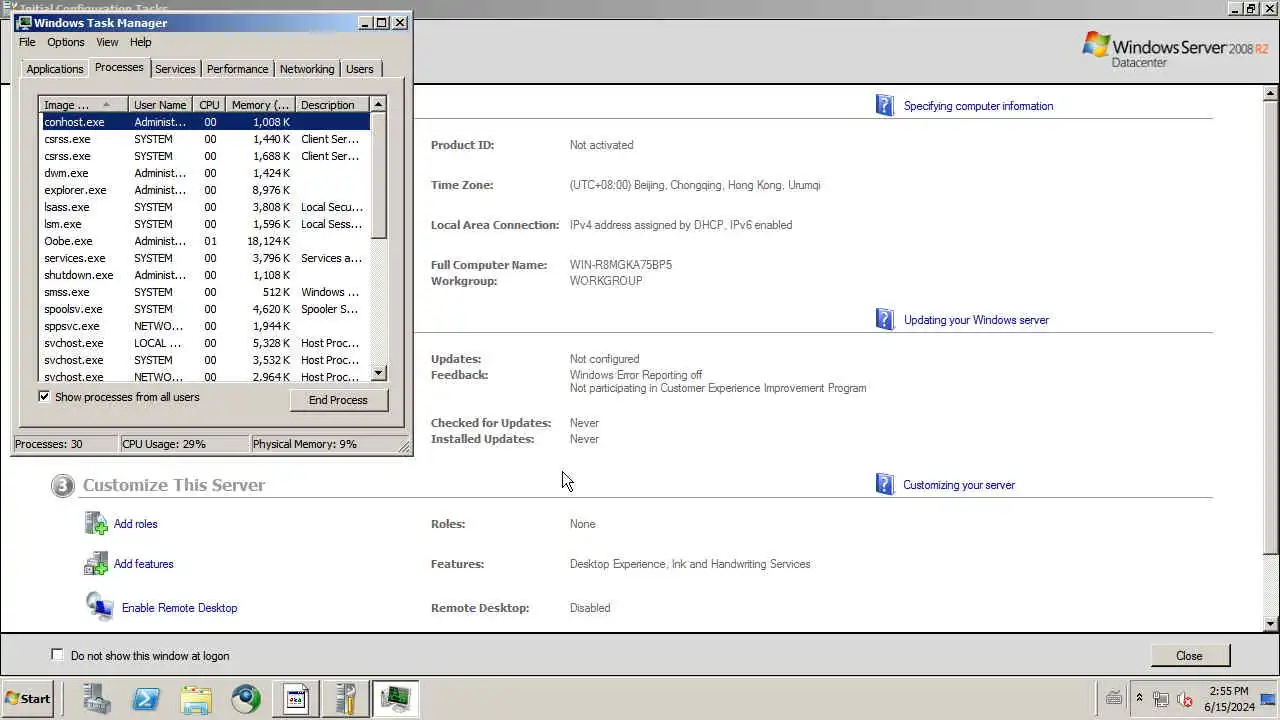Select the Oobe.exe process row
The height and width of the screenshot is (720, 1280).
pyautogui.click(x=205, y=241)
